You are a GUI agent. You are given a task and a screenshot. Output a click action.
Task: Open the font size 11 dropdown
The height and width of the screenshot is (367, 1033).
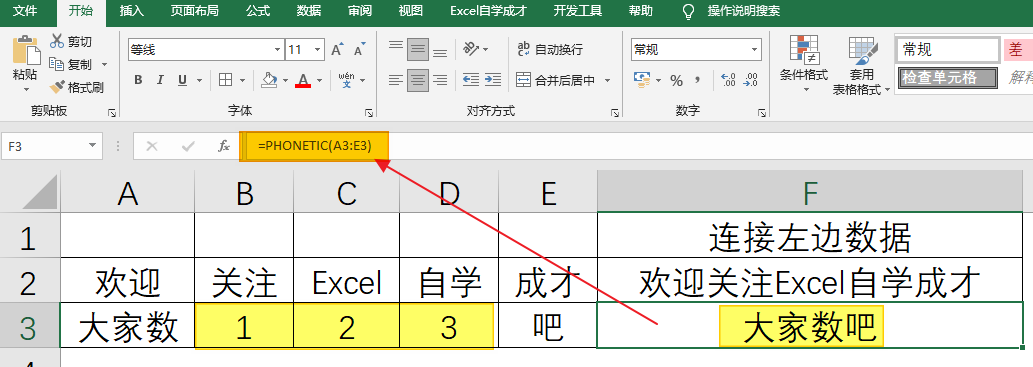point(318,50)
